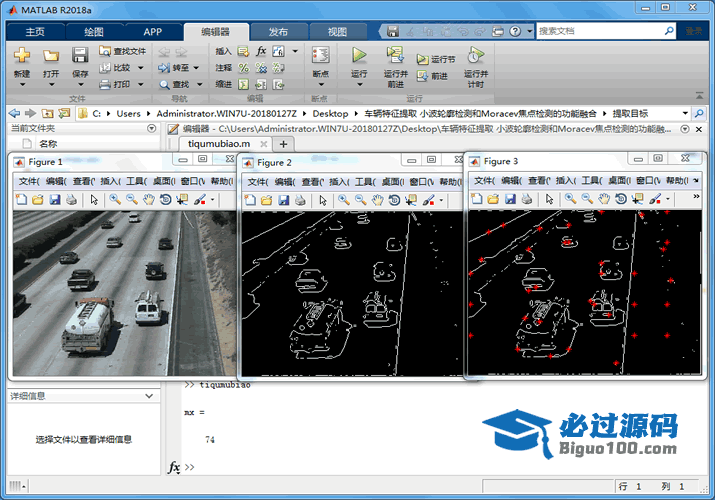Open Go To (转至) navigation

(173, 68)
